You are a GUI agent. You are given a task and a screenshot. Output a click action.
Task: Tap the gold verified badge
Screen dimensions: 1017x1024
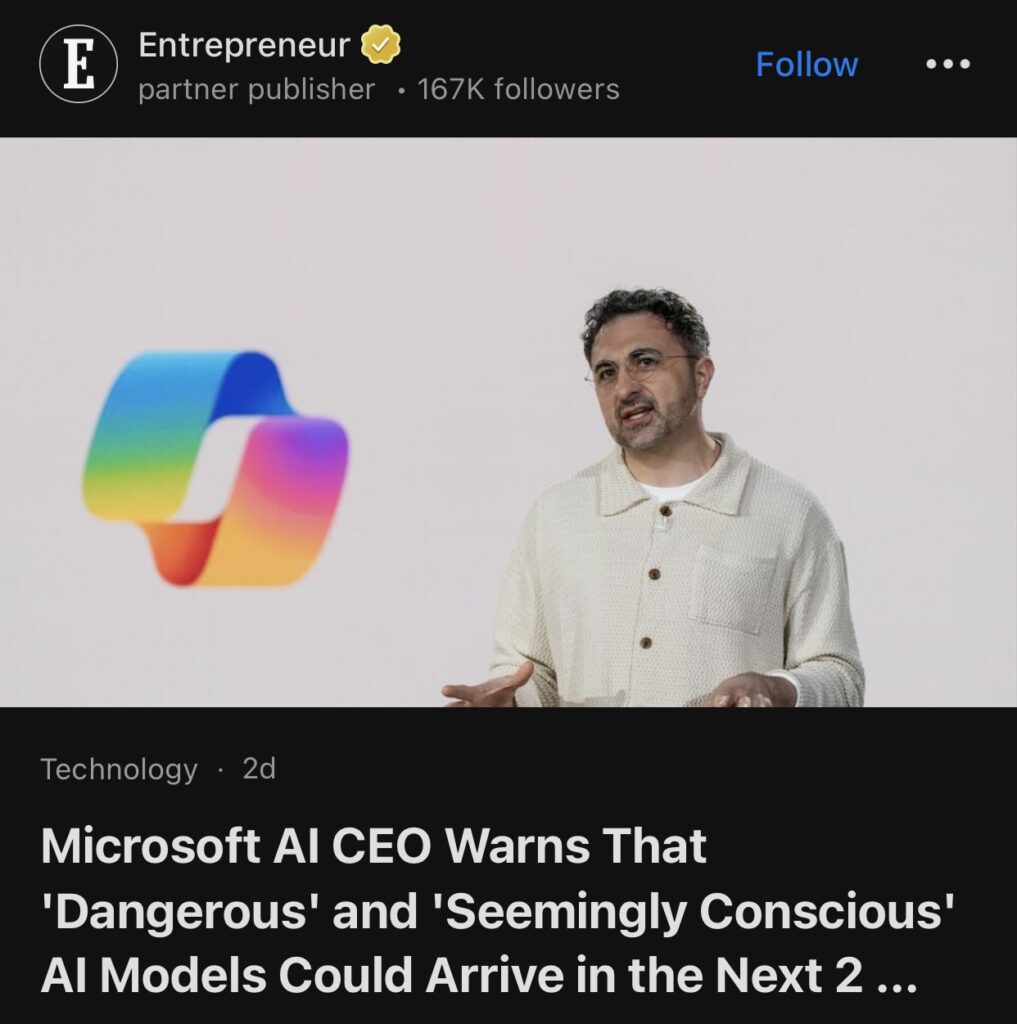381,44
